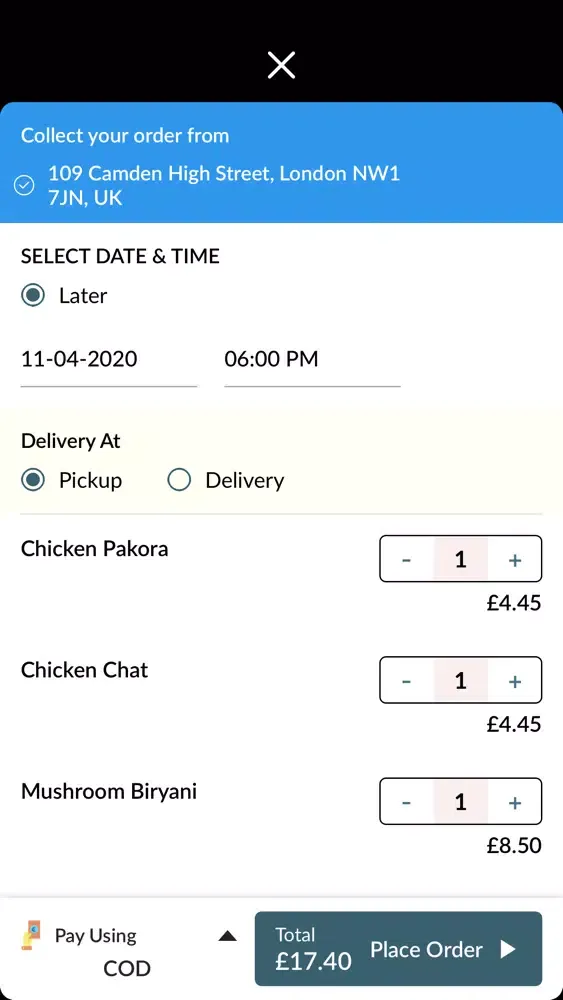Click the address checkmark circle icon
This screenshot has height=1000, width=563.
[24, 186]
